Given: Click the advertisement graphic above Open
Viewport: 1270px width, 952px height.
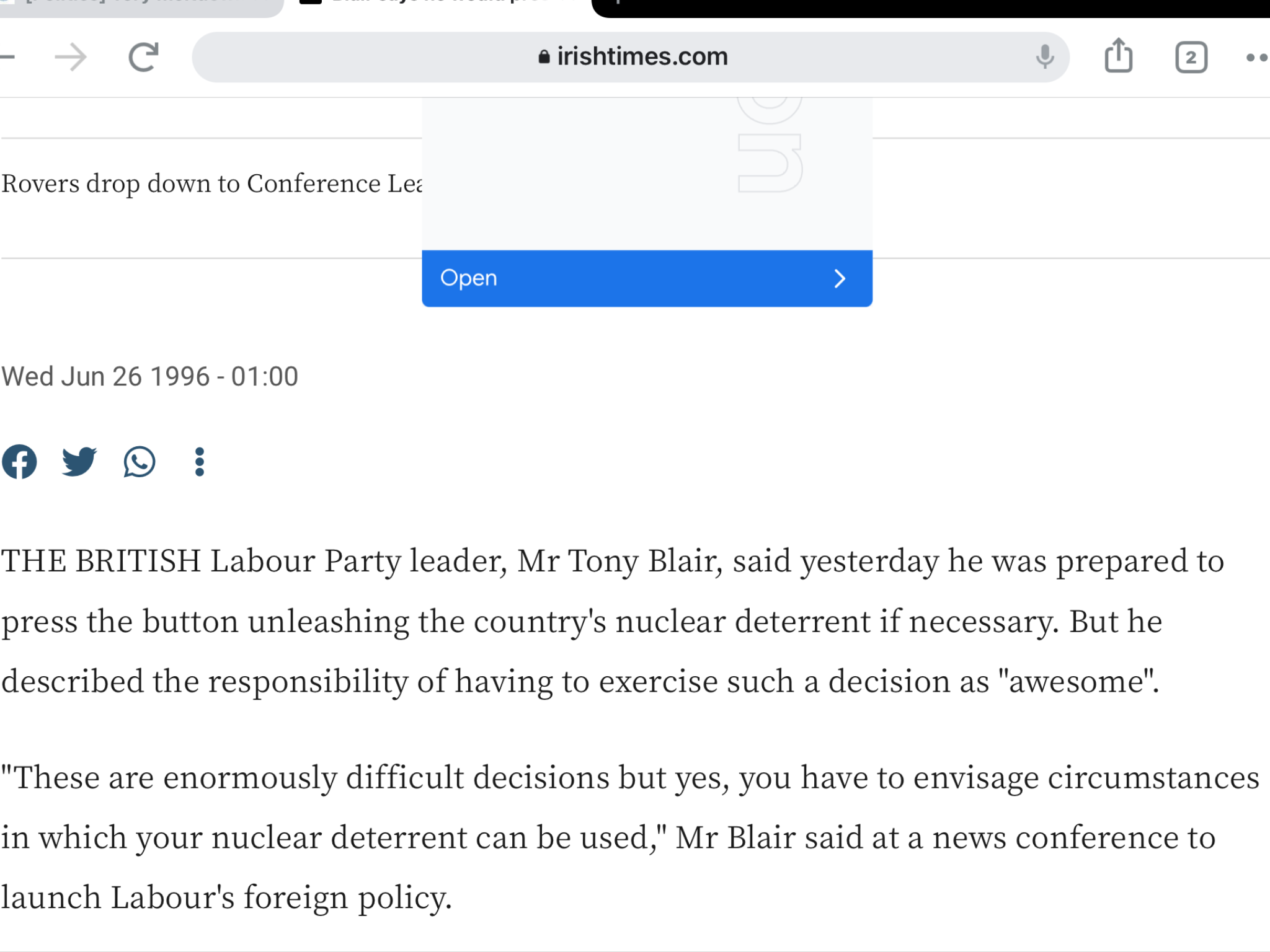Looking at the screenshot, I should point(647,174).
